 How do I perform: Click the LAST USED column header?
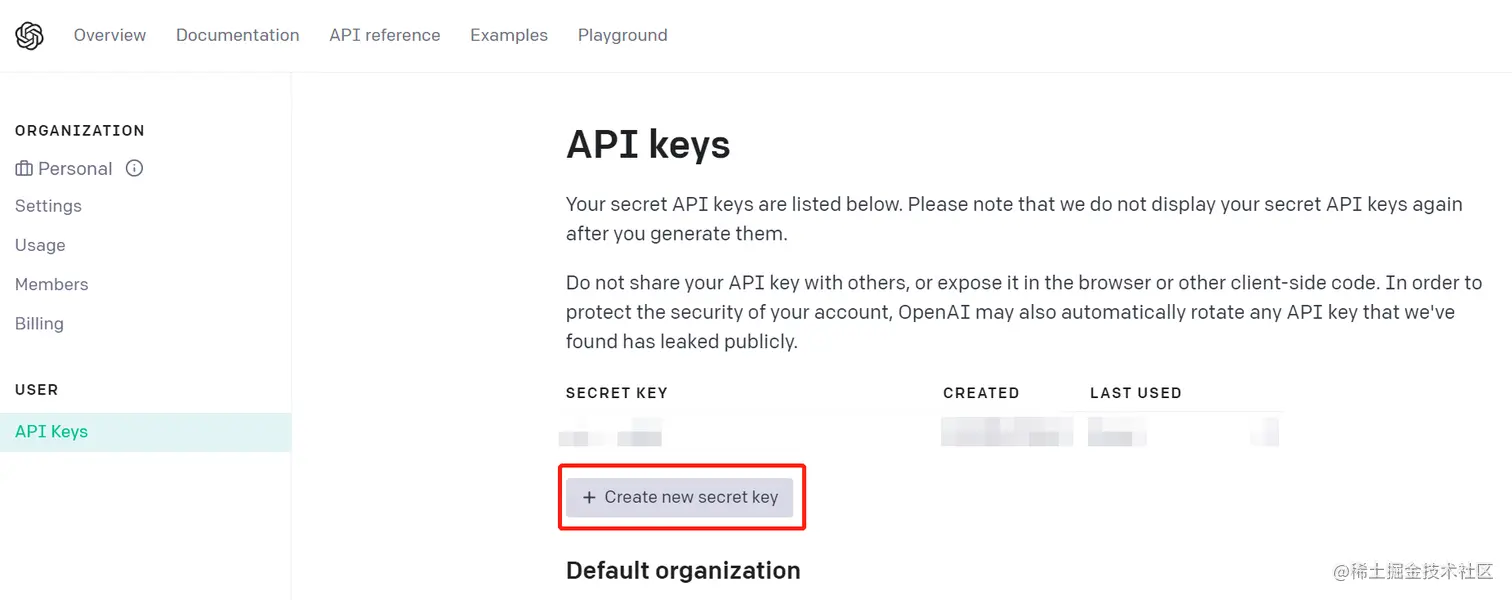coord(1136,393)
